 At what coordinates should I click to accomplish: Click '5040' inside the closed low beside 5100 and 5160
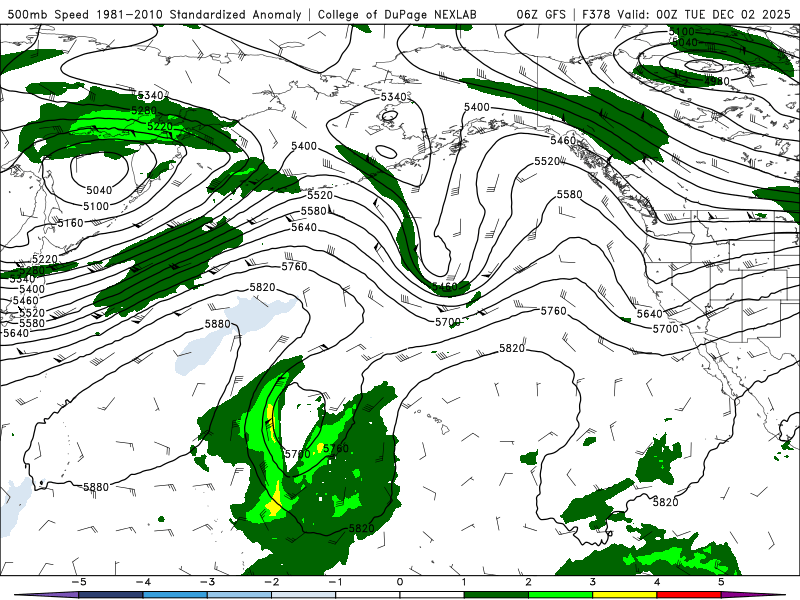[99, 190]
